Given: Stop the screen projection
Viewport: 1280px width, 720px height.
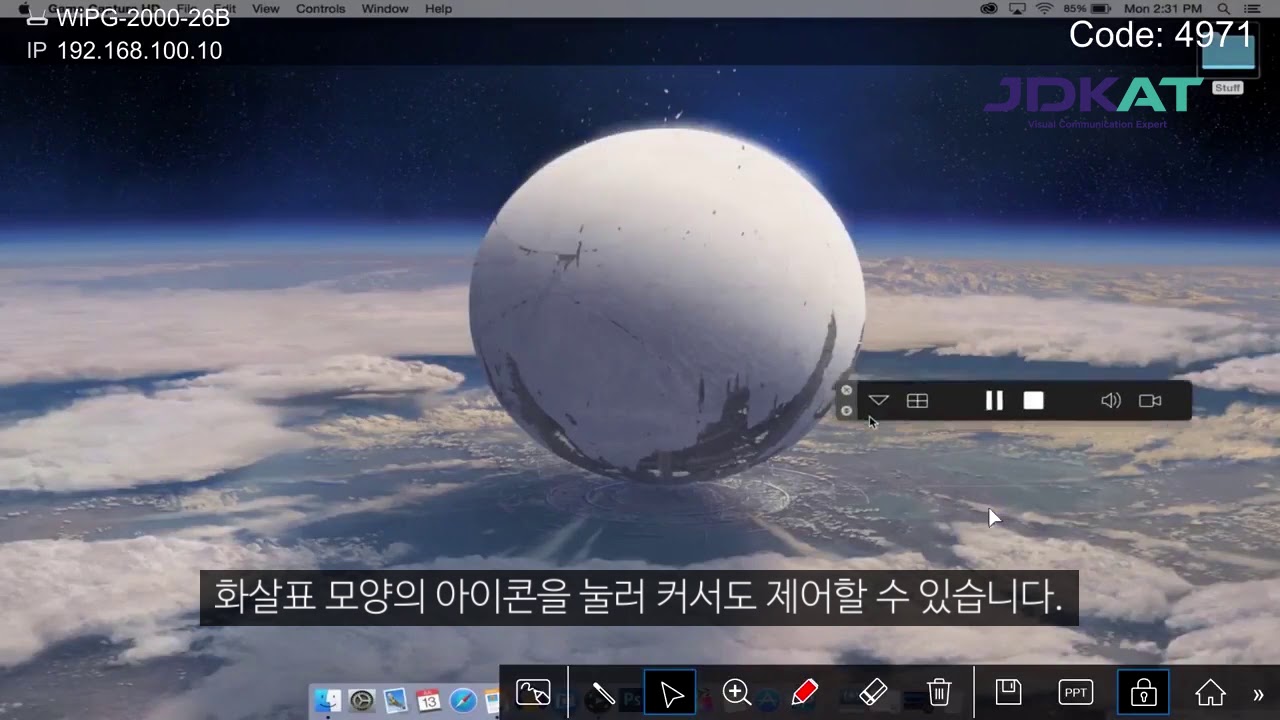Looking at the screenshot, I should pos(1033,401).
